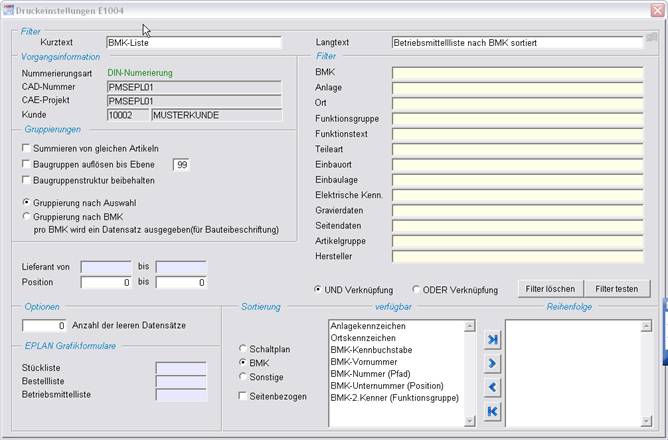Click scroll down arrow of verfügbar list
The height and width of the screenshot is (440, 668).
pos(467,421)
